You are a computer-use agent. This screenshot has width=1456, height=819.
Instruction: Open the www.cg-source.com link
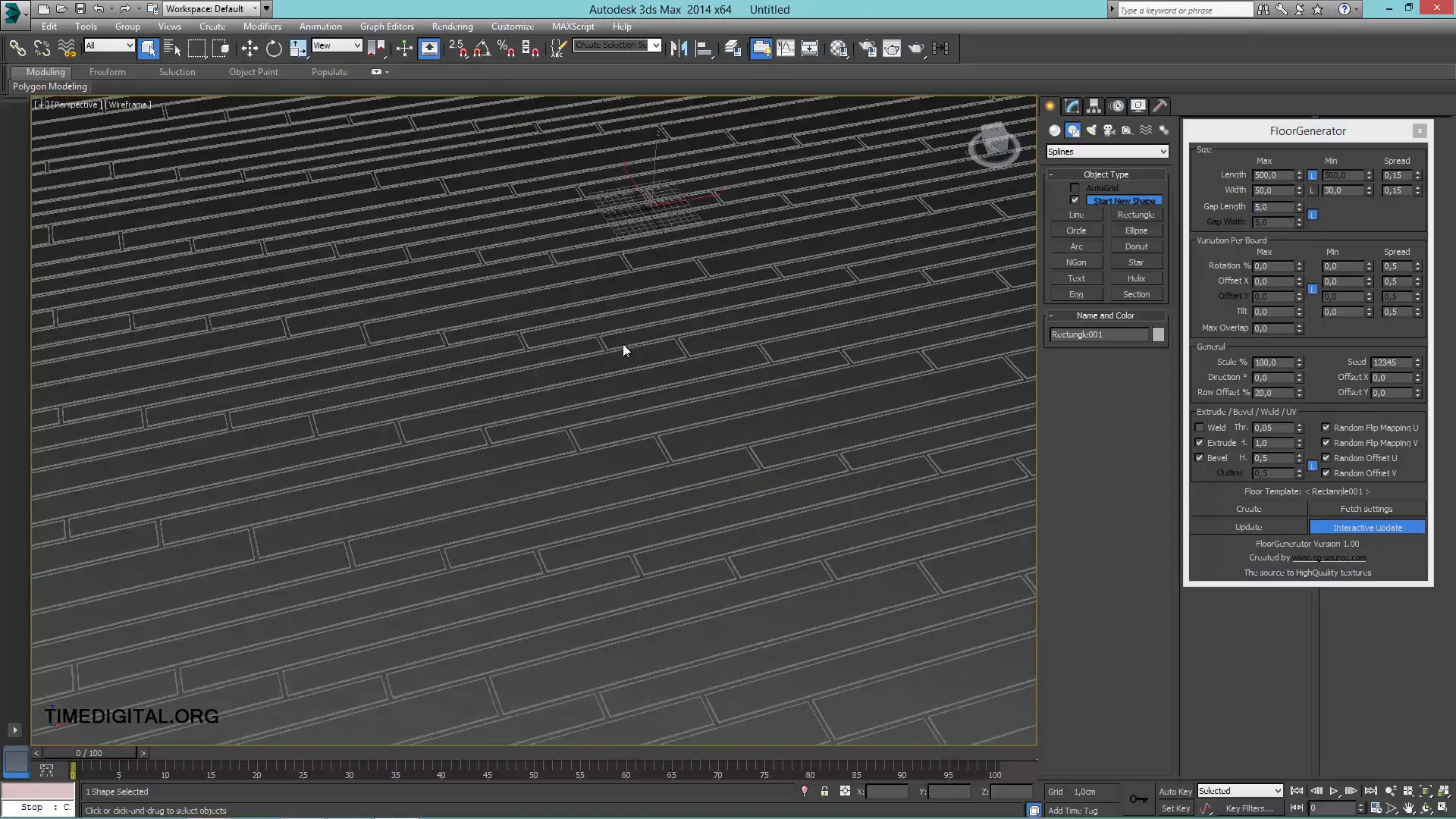point(1329,557)
